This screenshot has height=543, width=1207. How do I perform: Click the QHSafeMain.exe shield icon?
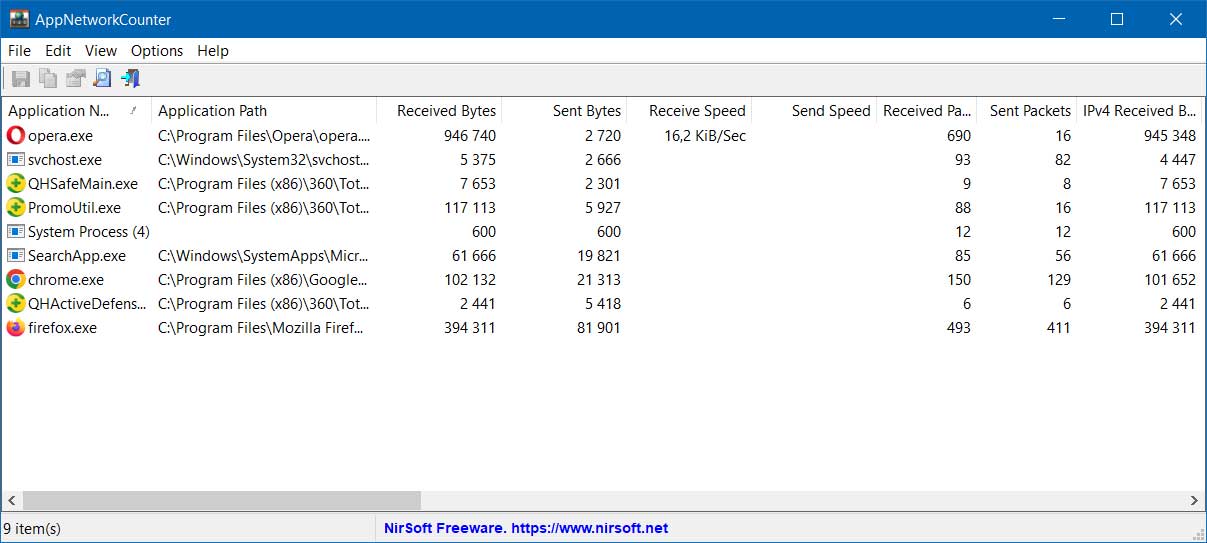click(x=15, y=183)
